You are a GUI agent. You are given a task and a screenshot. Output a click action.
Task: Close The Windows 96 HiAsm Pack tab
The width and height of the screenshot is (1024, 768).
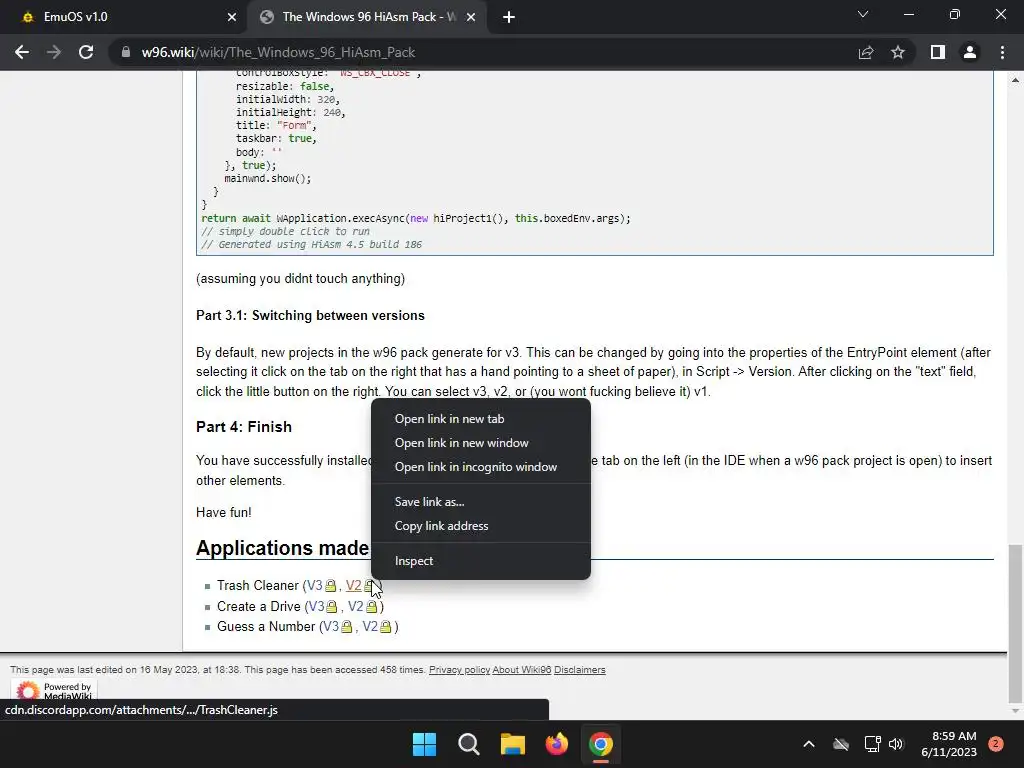point(471,17)
